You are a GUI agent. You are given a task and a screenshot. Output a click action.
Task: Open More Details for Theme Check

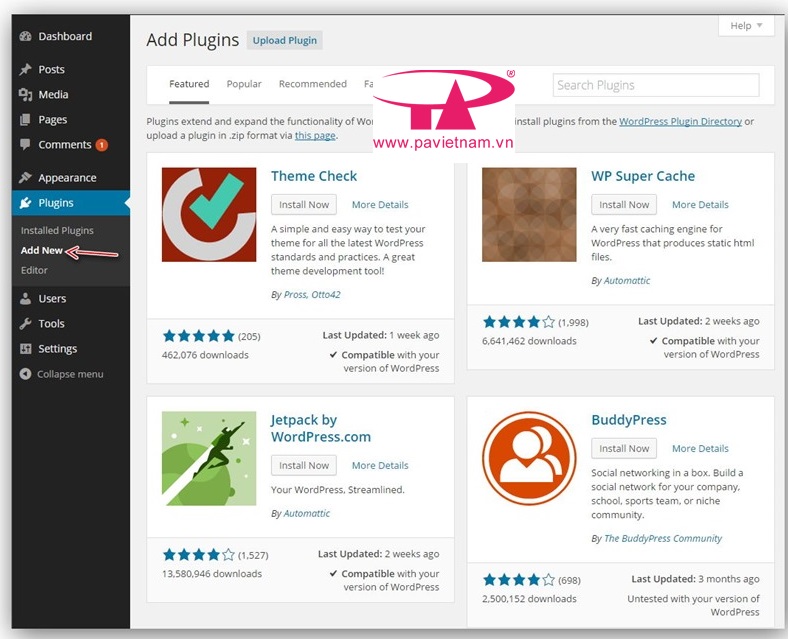pyautogui.click(x=380, y=205)
